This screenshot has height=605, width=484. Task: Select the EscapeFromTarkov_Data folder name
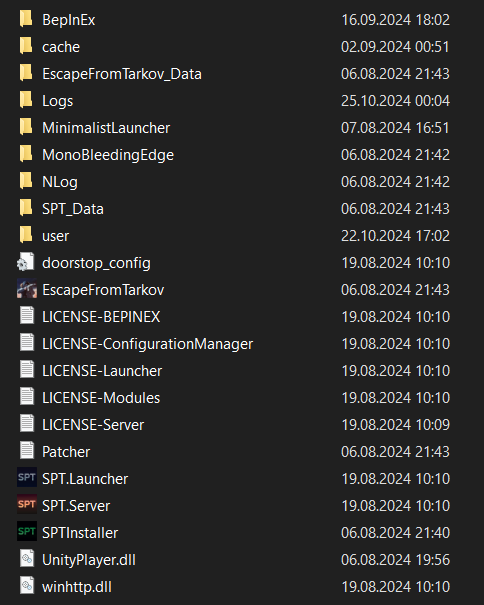122,74
